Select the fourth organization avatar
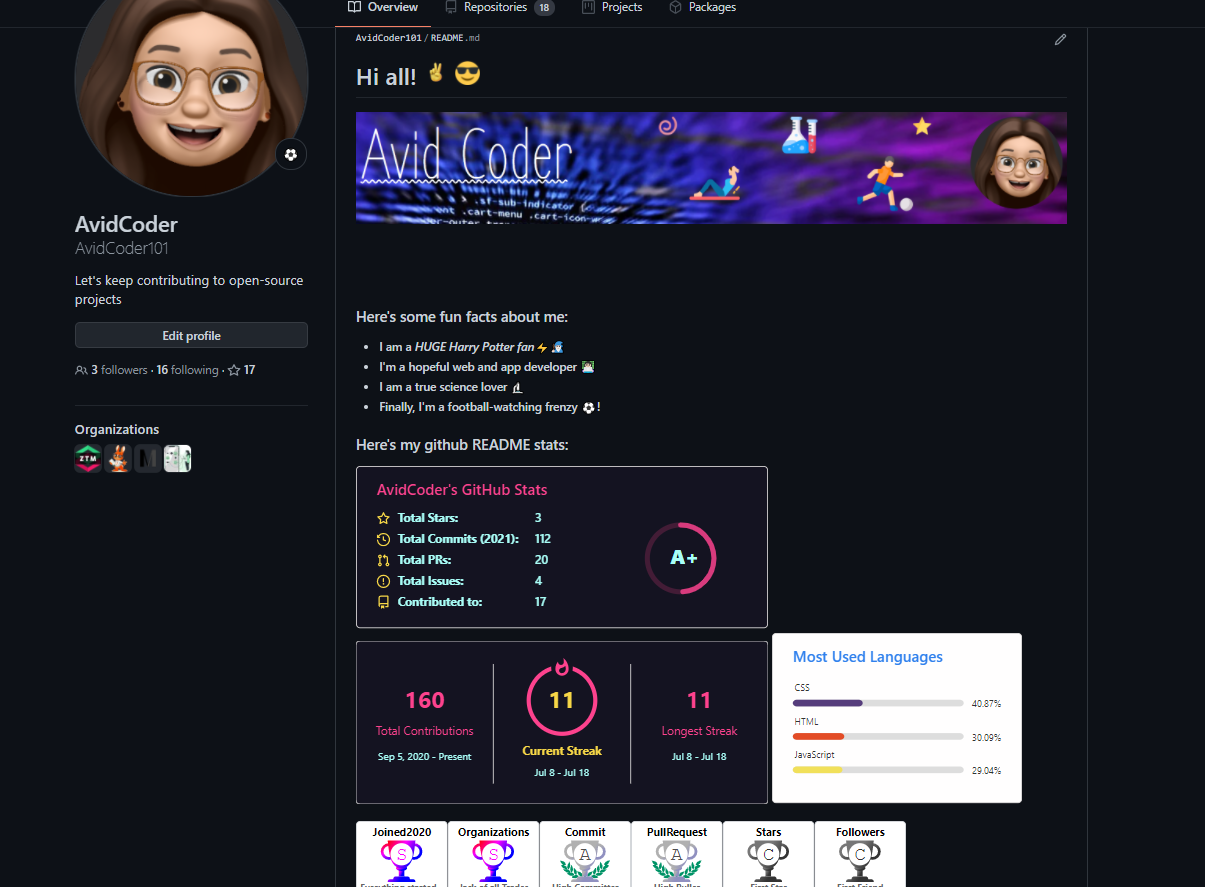Viewport: 1205px width, 887px height. coord(177,458)
